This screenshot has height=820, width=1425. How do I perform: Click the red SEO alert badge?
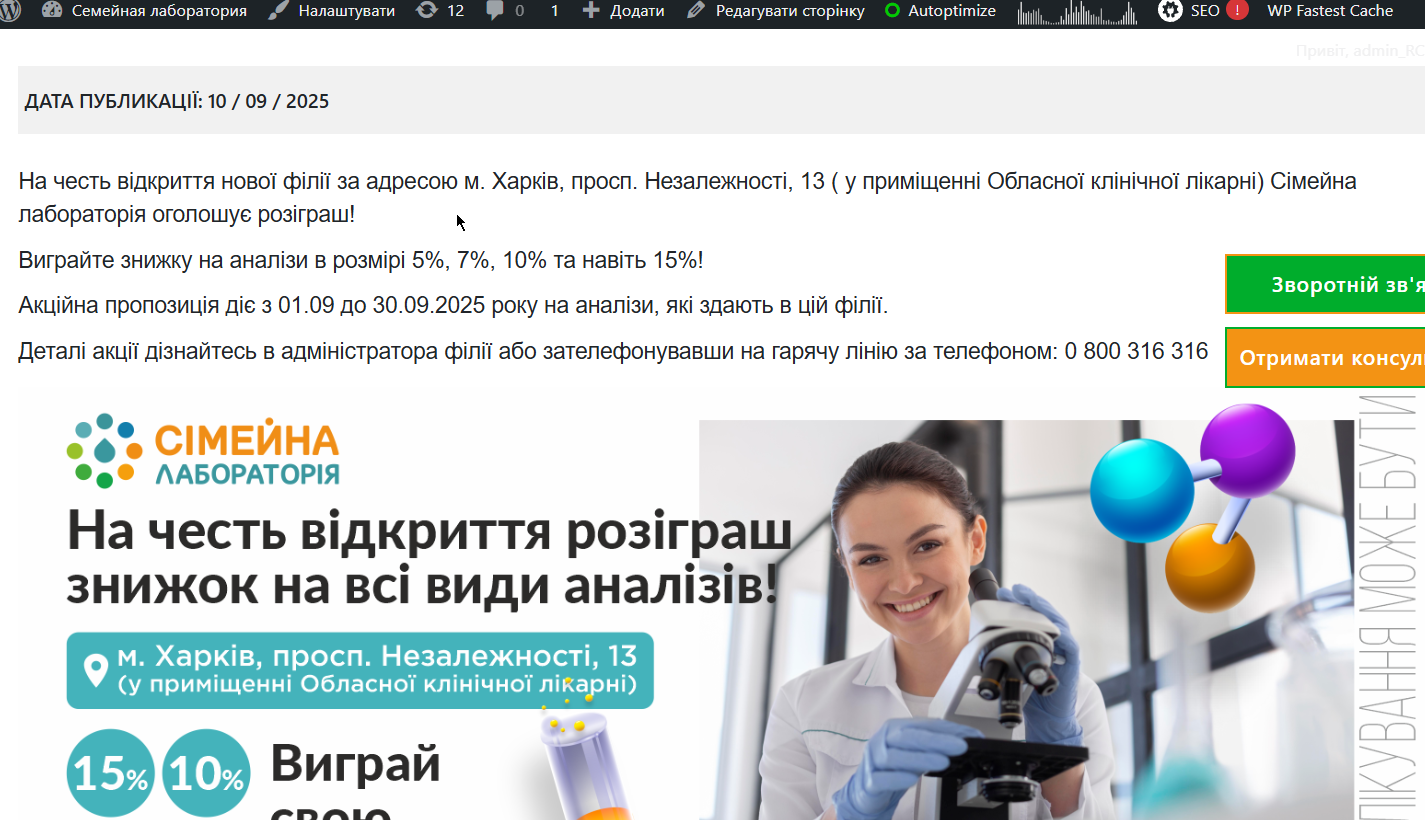tap(1237, 11)
